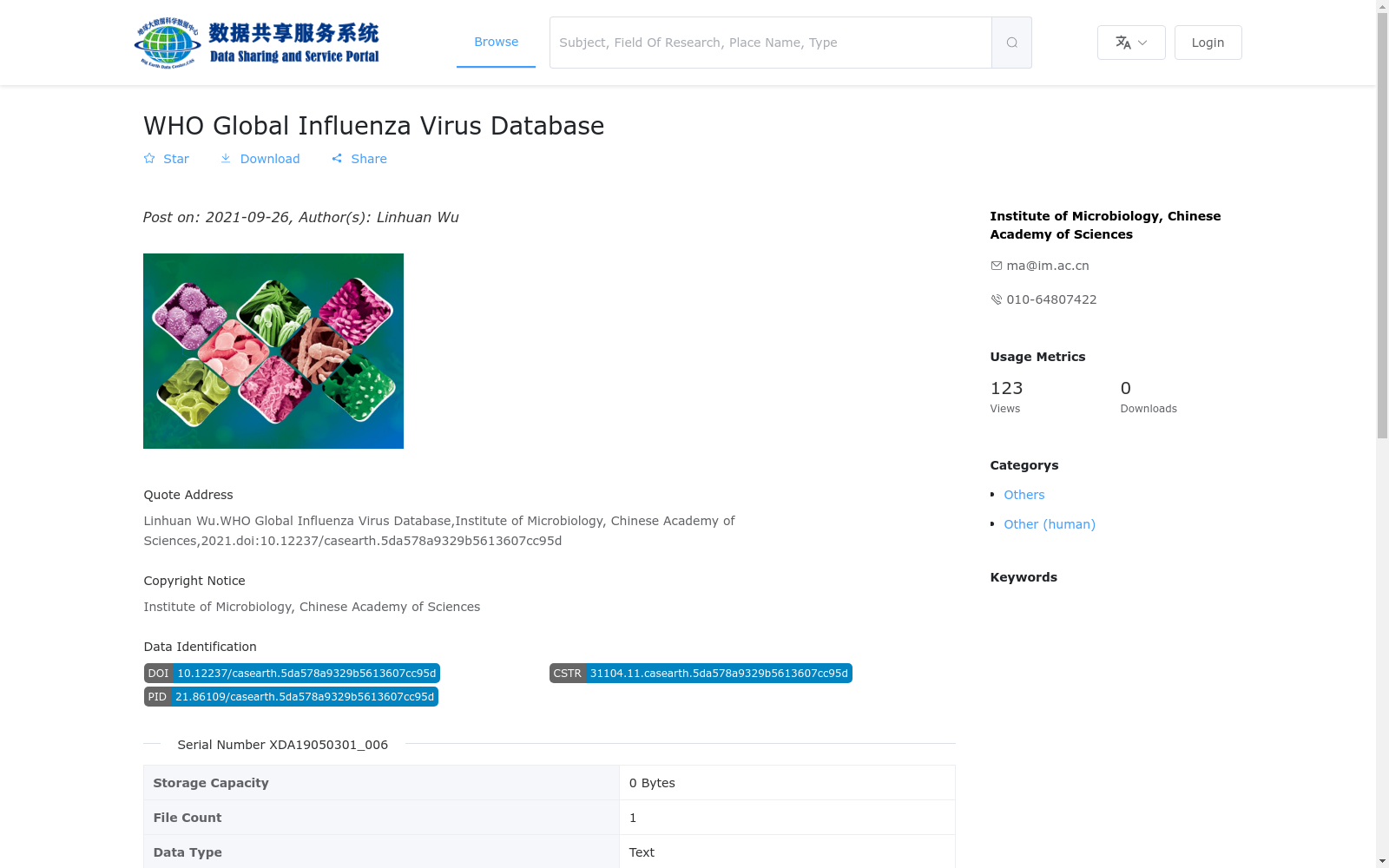Open the Browse tab
Image resolution: width=1389 pixels, height=868 pixels.
click(x=496, y=42)
